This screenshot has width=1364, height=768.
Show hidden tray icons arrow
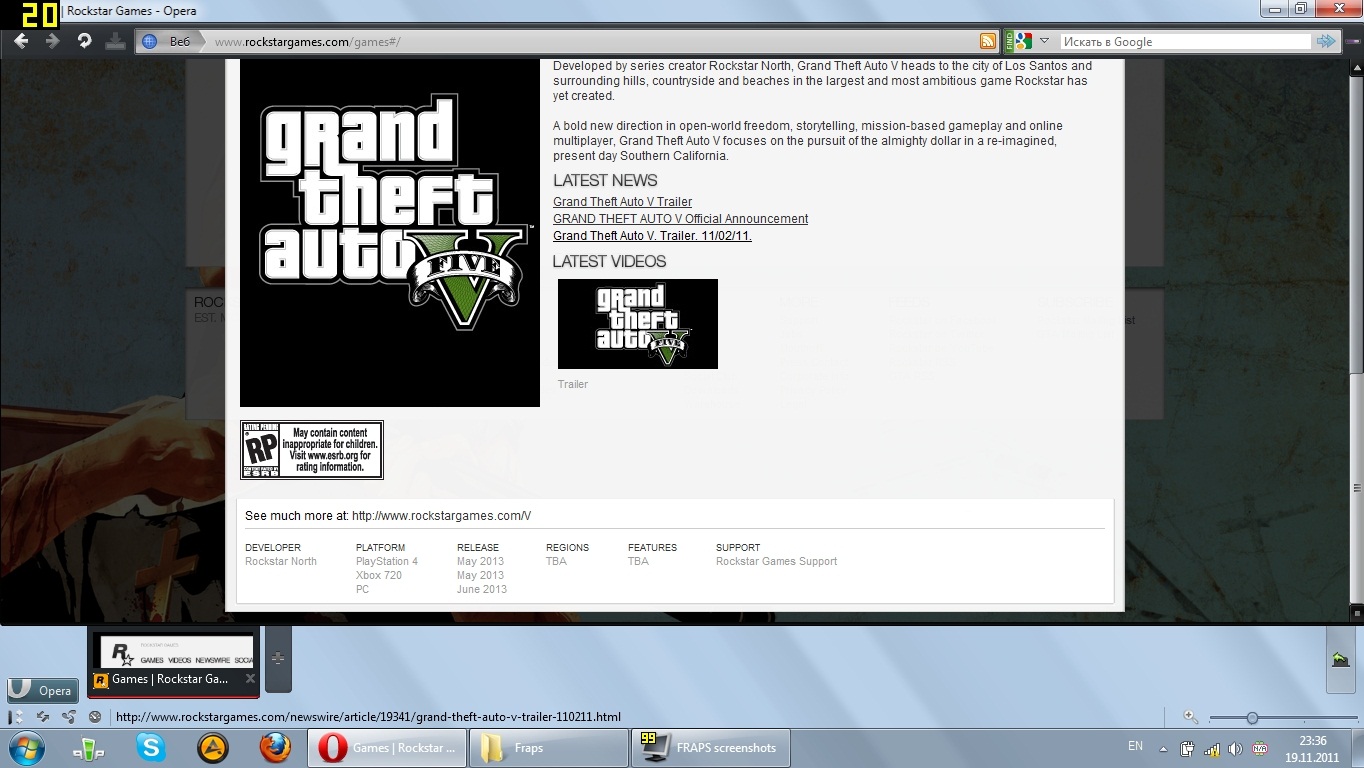click(1163, 748)
